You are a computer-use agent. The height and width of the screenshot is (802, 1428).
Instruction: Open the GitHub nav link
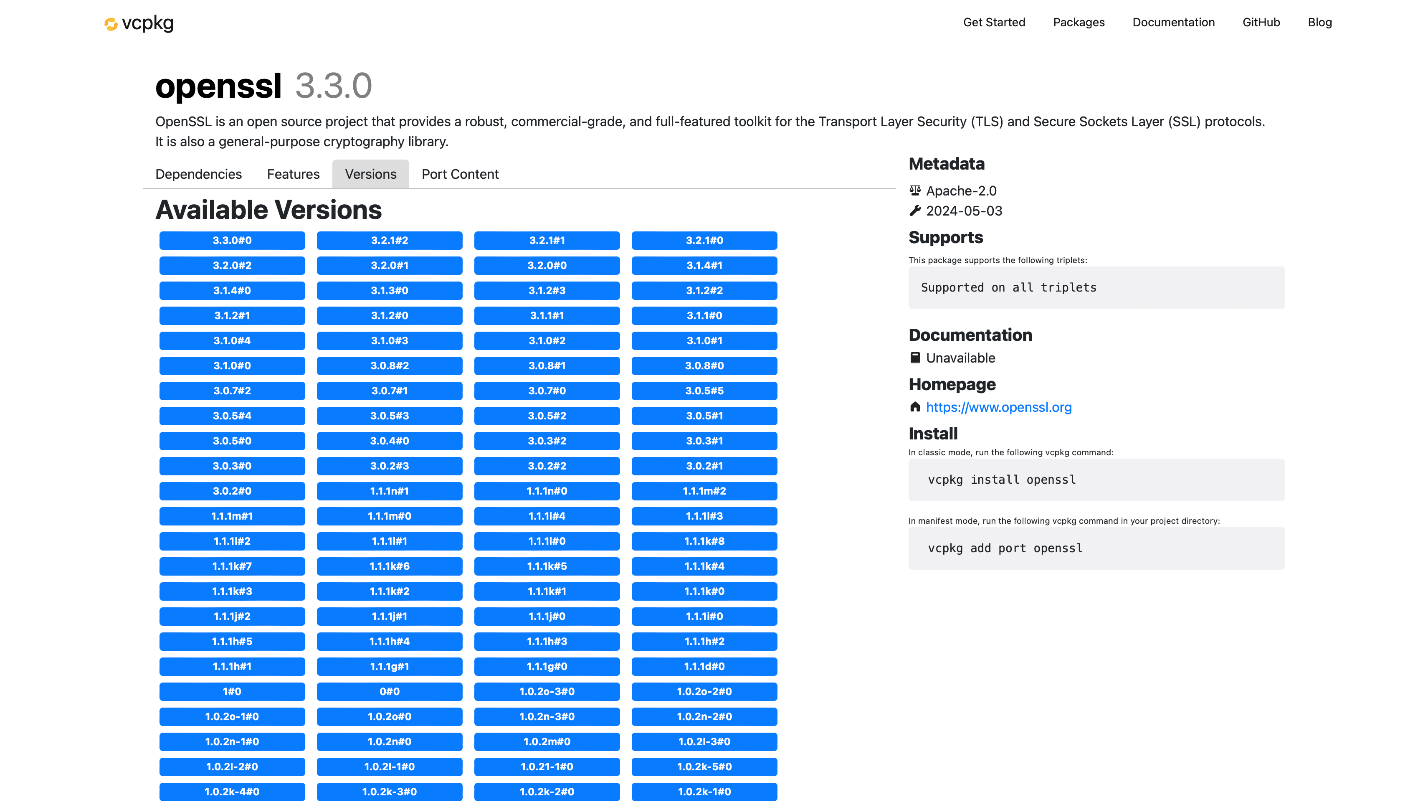[1261, 22]
